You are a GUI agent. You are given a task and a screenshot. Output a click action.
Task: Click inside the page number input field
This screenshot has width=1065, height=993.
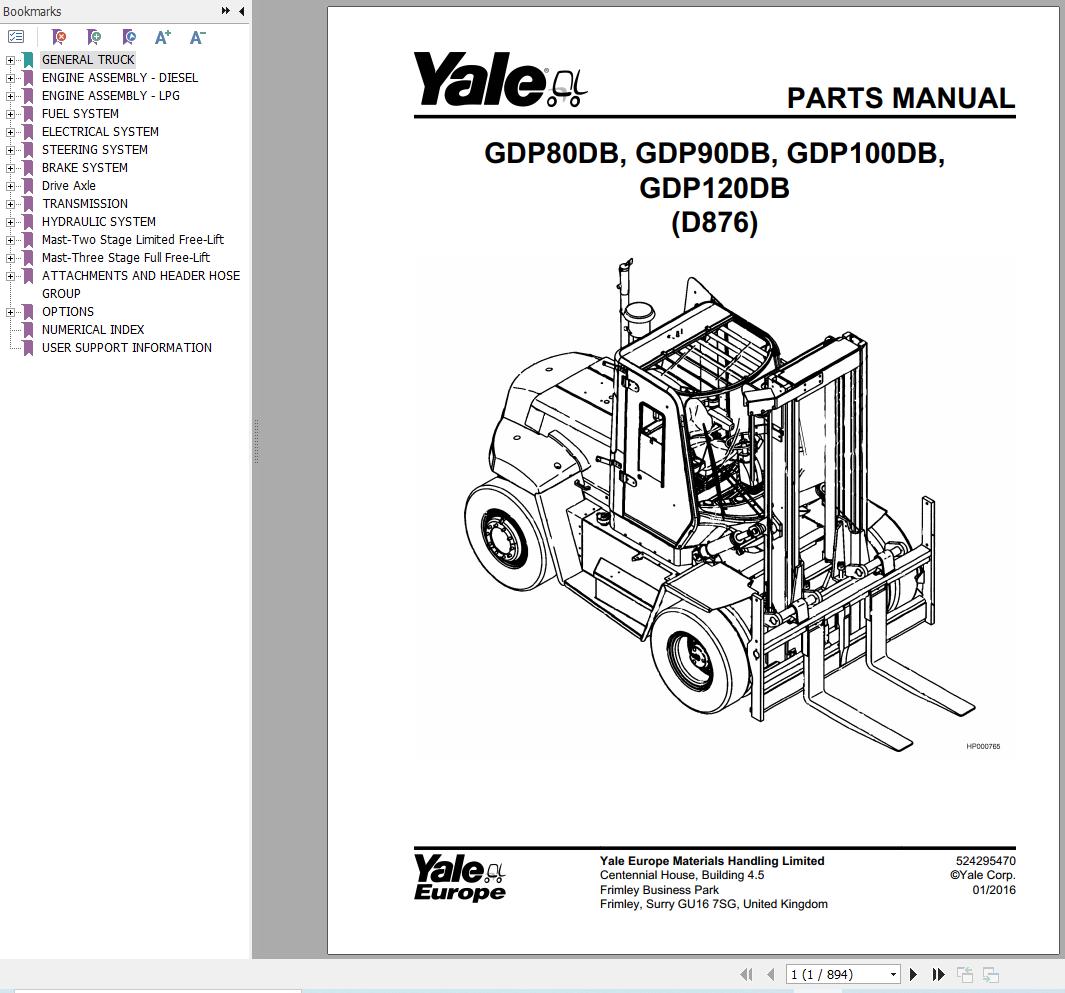[x=830, y=974]
